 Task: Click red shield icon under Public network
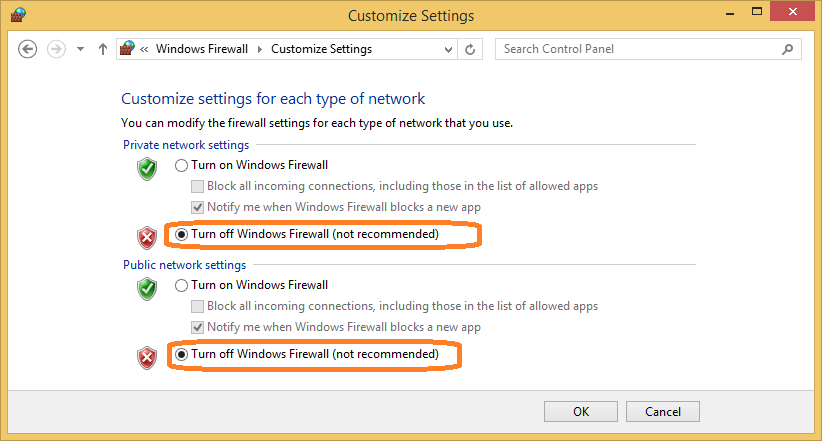[x=147, y=357]
